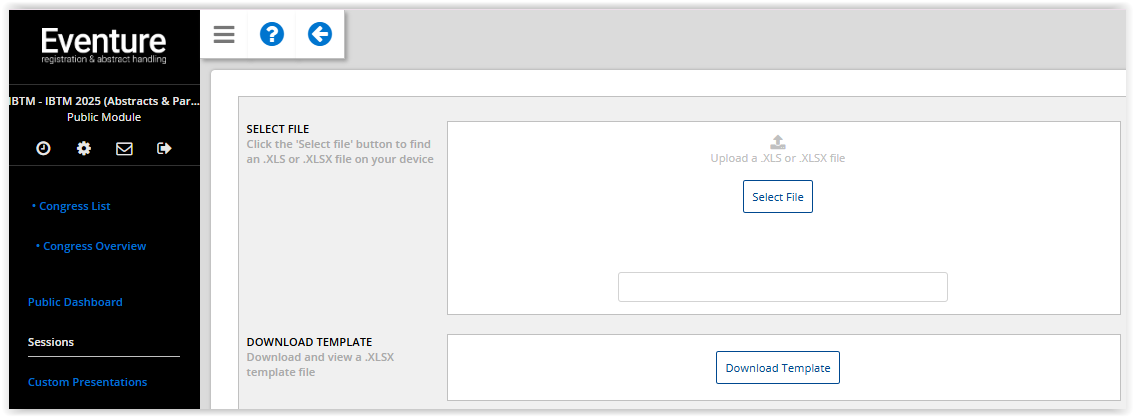Screen dimensions: 1134x417
Task: Open settings via the gear icon
Action: [x=84, y=148]
